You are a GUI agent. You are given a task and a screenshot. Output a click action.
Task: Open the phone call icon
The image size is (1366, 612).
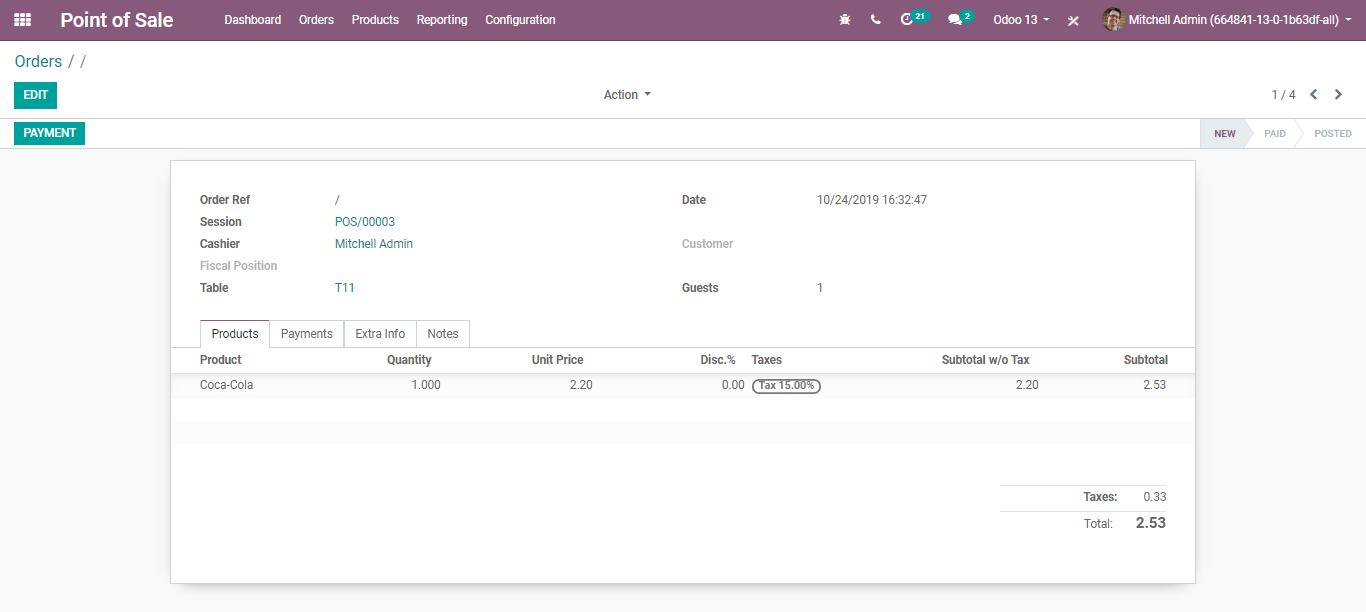(x=876, y=20)
